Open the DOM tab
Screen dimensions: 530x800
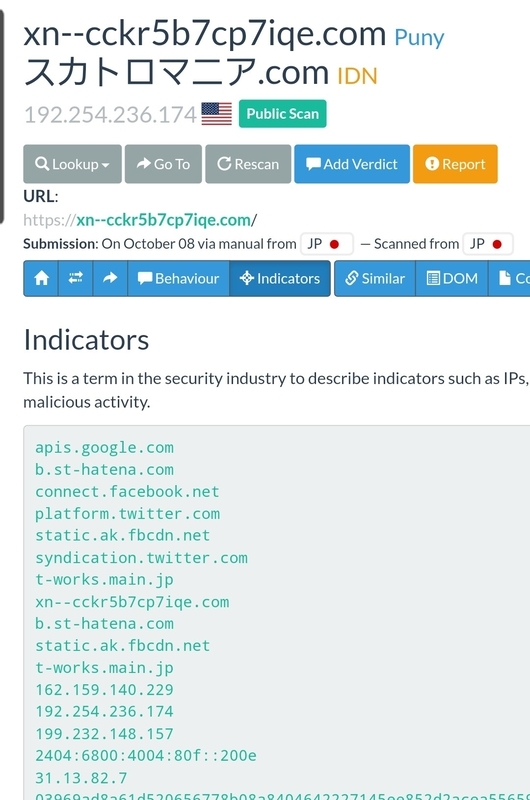[x=452, y=279]
